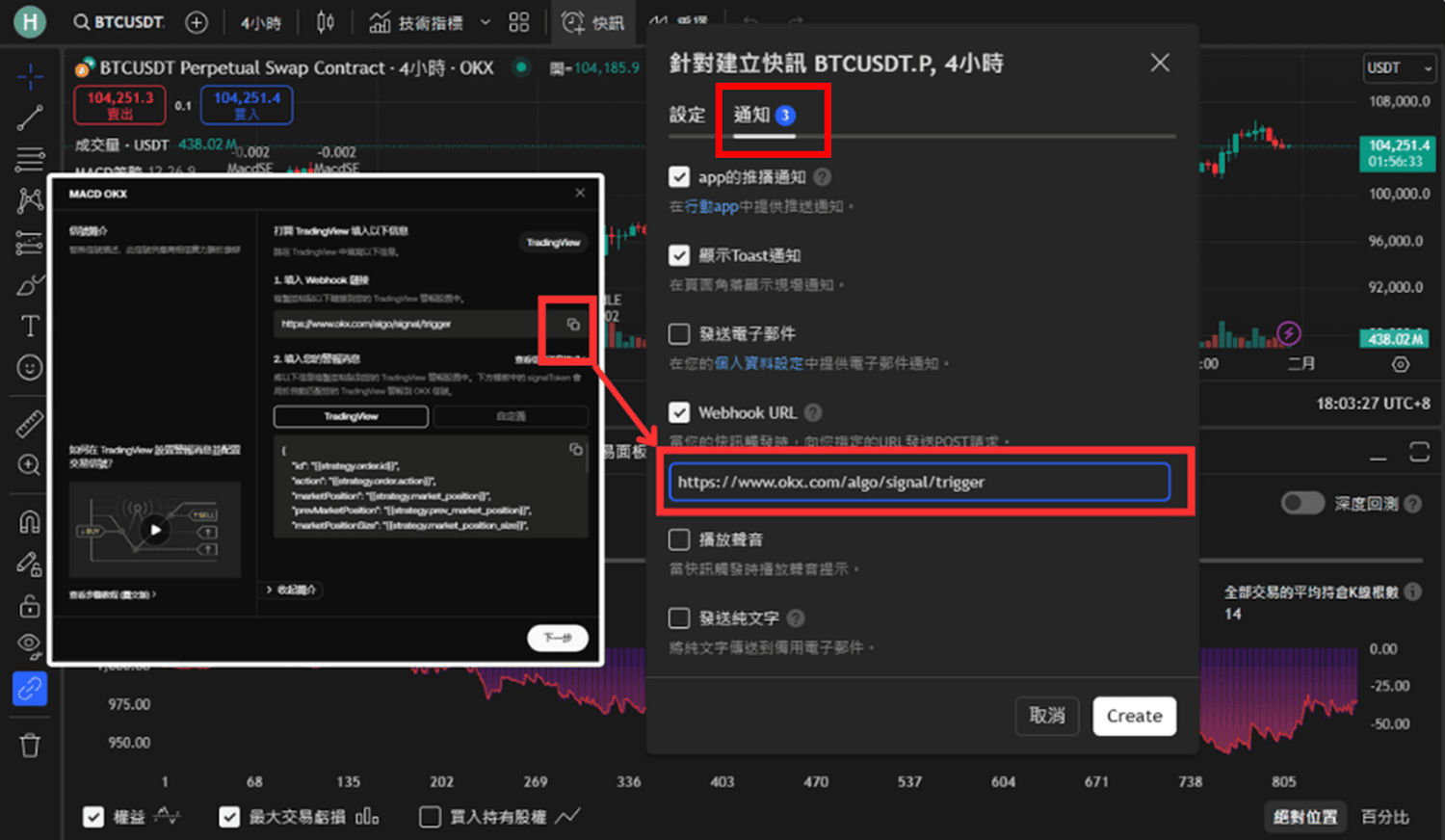Close the alert creation dialog

1160,63
